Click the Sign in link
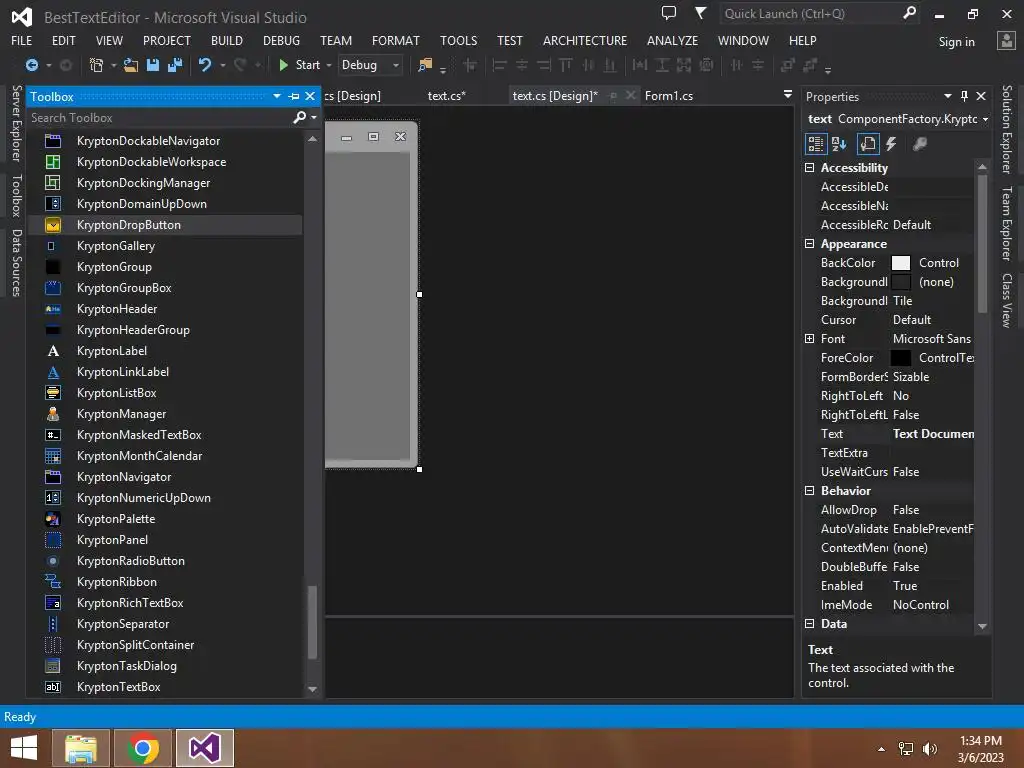Screen dimensions: 1024x768 (x=956, y=42)
